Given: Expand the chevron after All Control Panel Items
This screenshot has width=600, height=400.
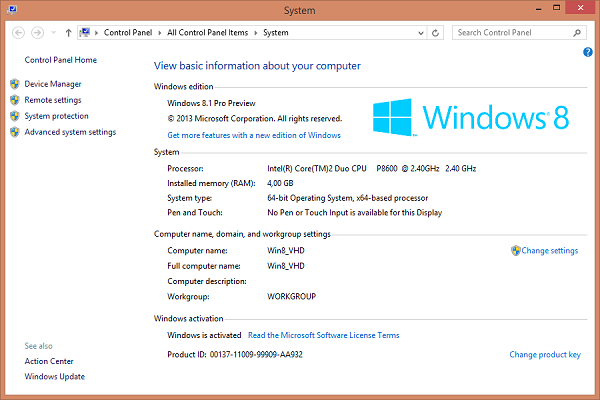Looking at the screenshot, I should pos(256,33).
